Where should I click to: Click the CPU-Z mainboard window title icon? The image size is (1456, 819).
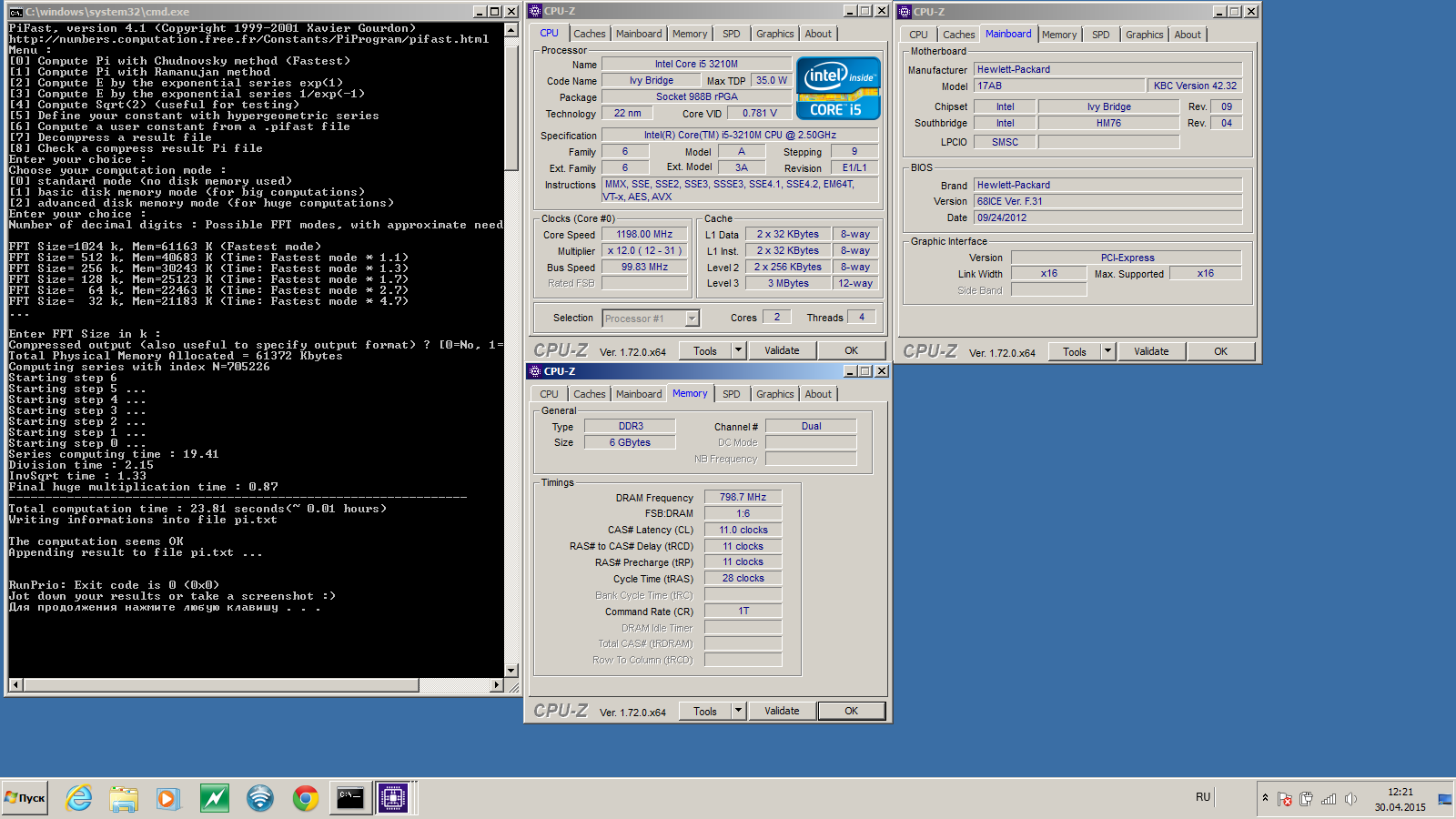[x=905, y=12]
